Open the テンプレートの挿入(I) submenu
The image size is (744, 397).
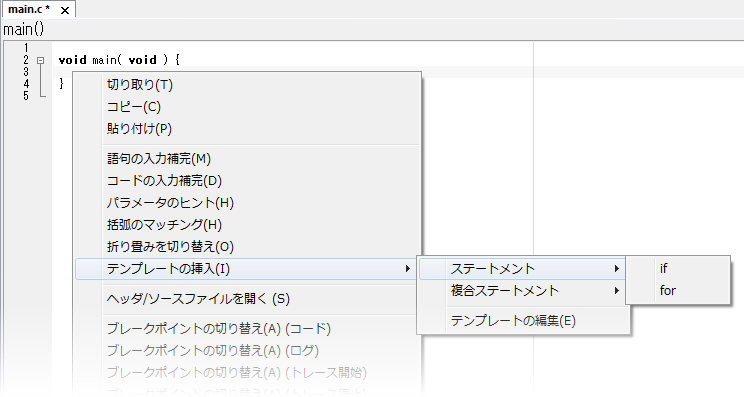(247, 269)
